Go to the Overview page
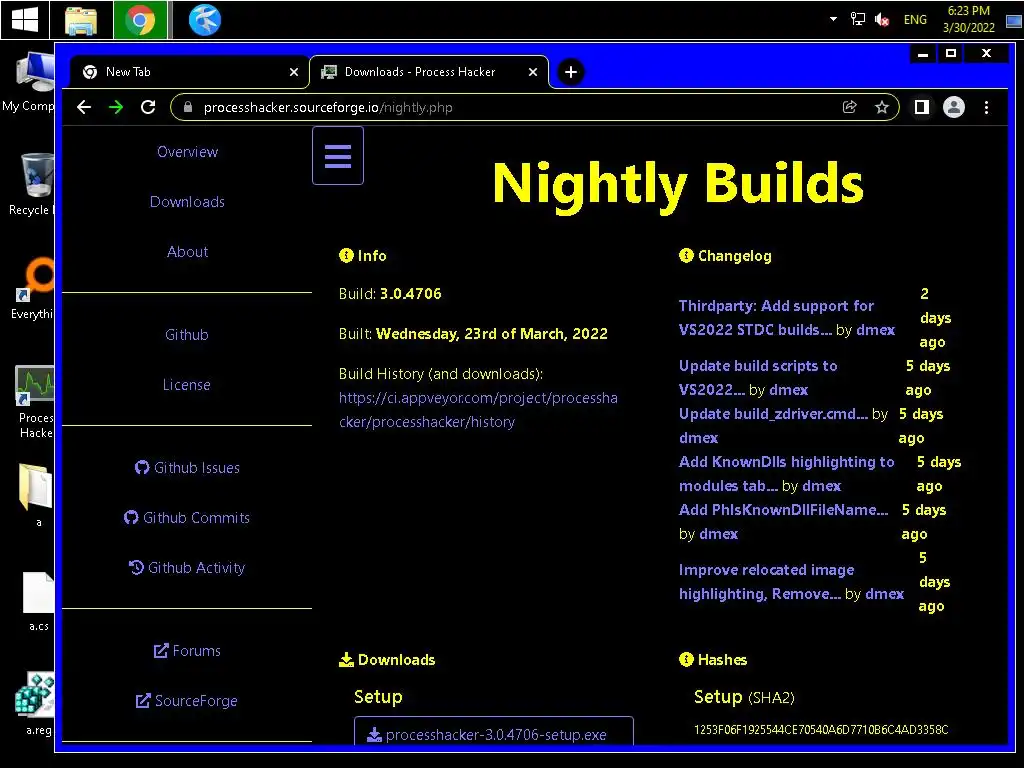 point(187,152)
